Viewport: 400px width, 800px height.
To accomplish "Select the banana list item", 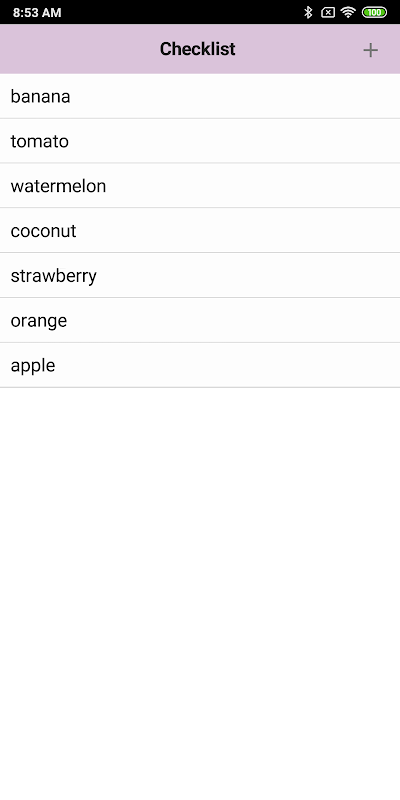I will tap(200, 96).
